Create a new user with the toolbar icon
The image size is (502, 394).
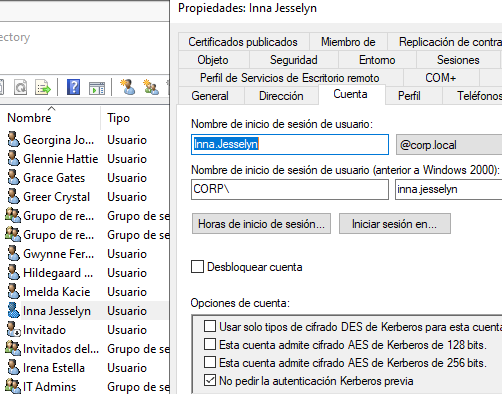(127, 87)
